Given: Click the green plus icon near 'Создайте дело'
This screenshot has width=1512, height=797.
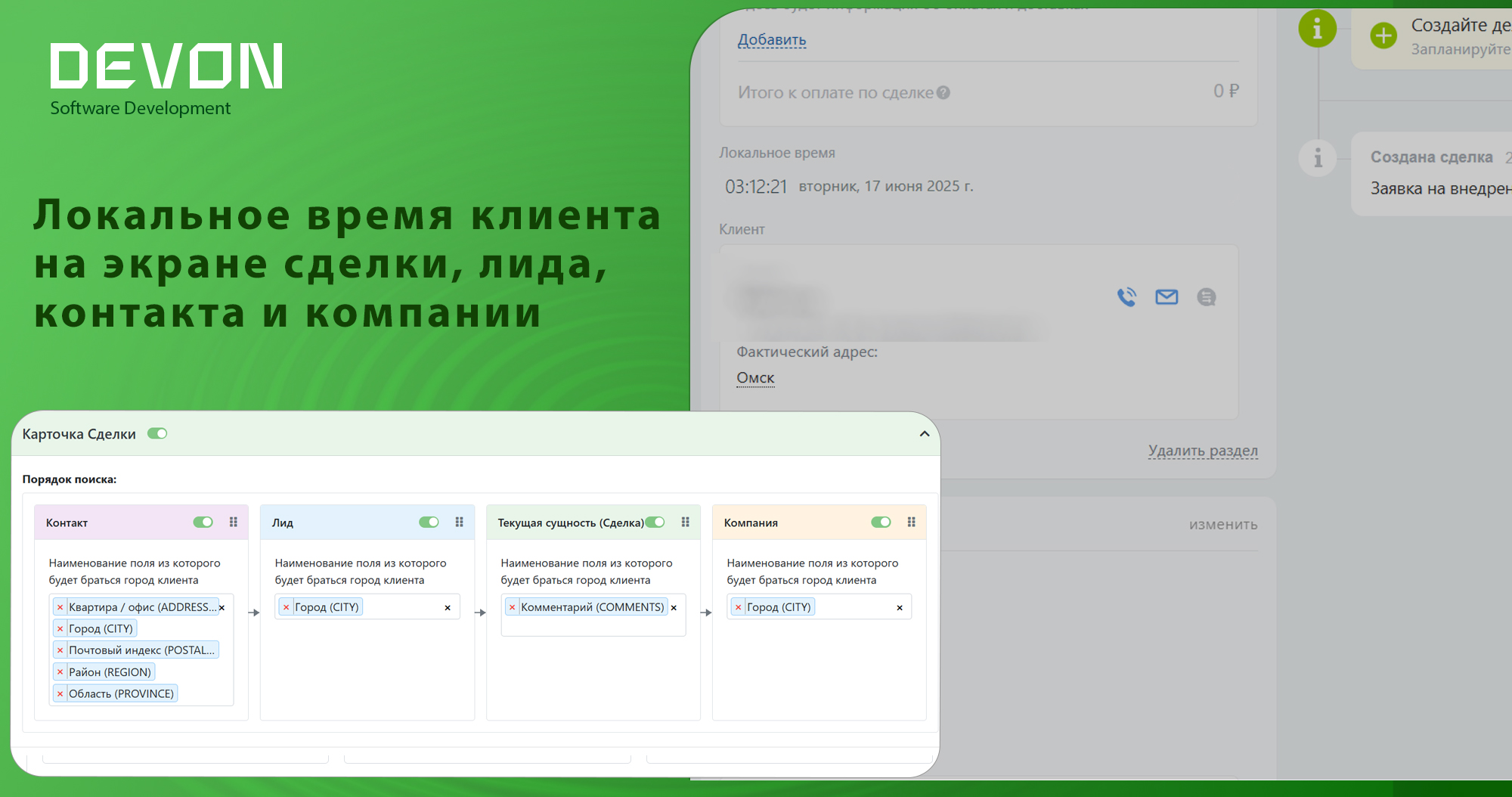Looking at the screenshot, I should click(x=1383, y=35).
